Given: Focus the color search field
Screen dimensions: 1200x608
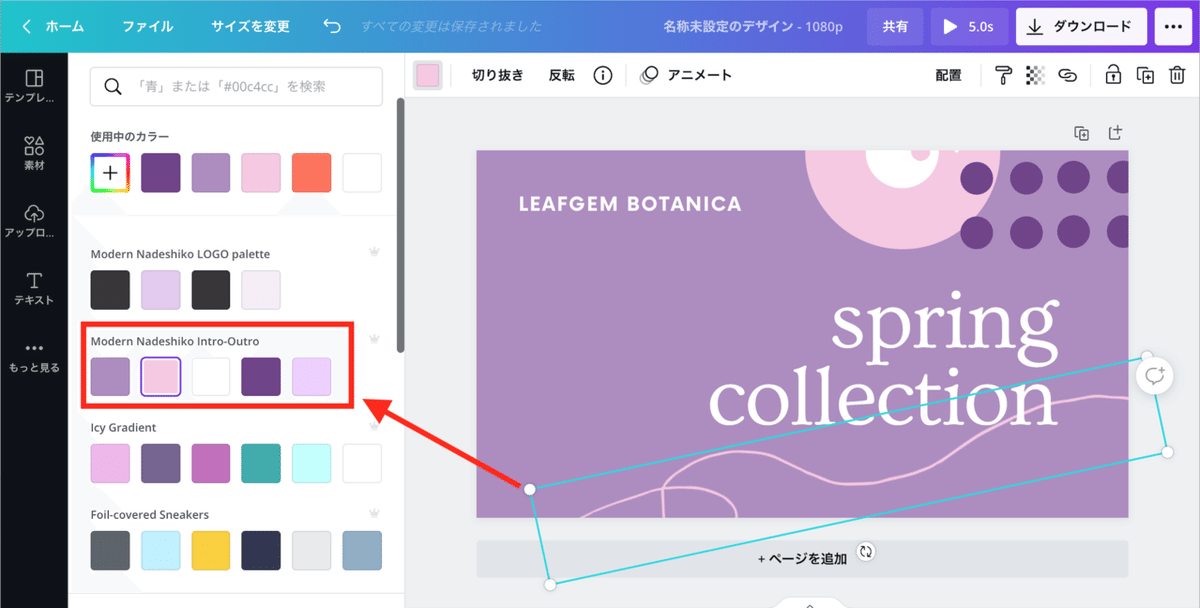Looking at the screenshot, I should coord(236,86).
